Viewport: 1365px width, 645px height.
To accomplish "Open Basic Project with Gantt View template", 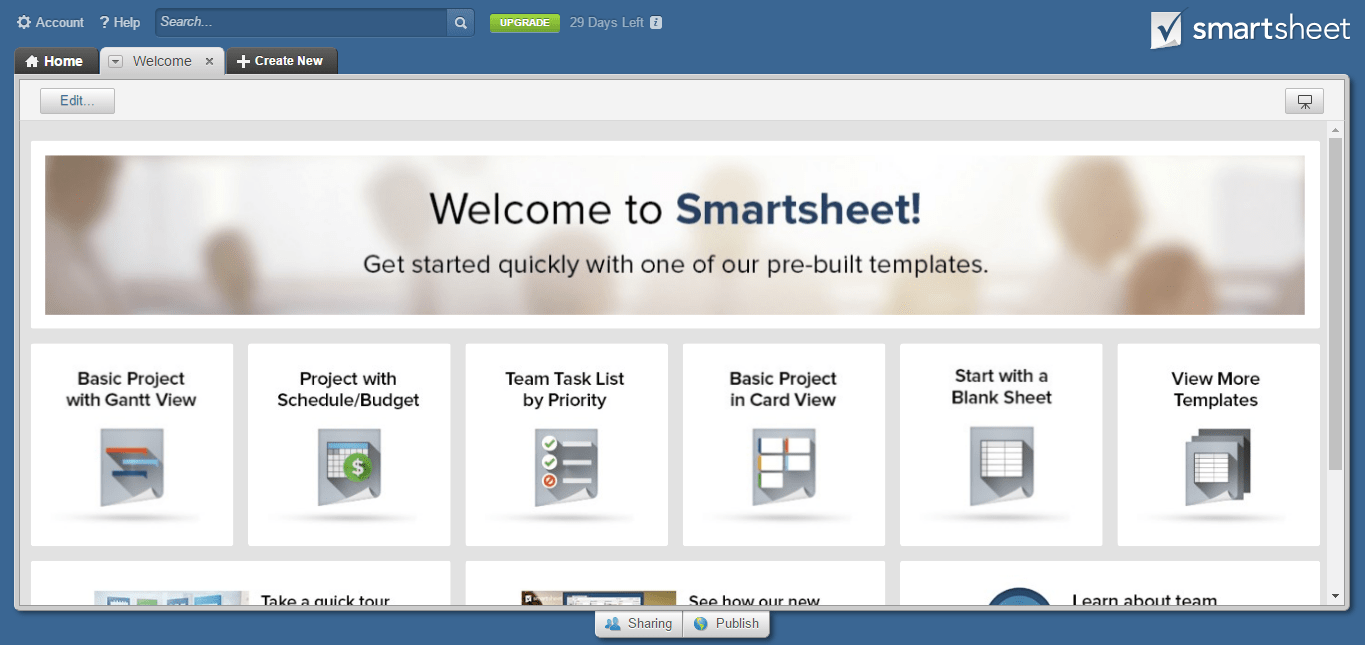I will [132, 445].
